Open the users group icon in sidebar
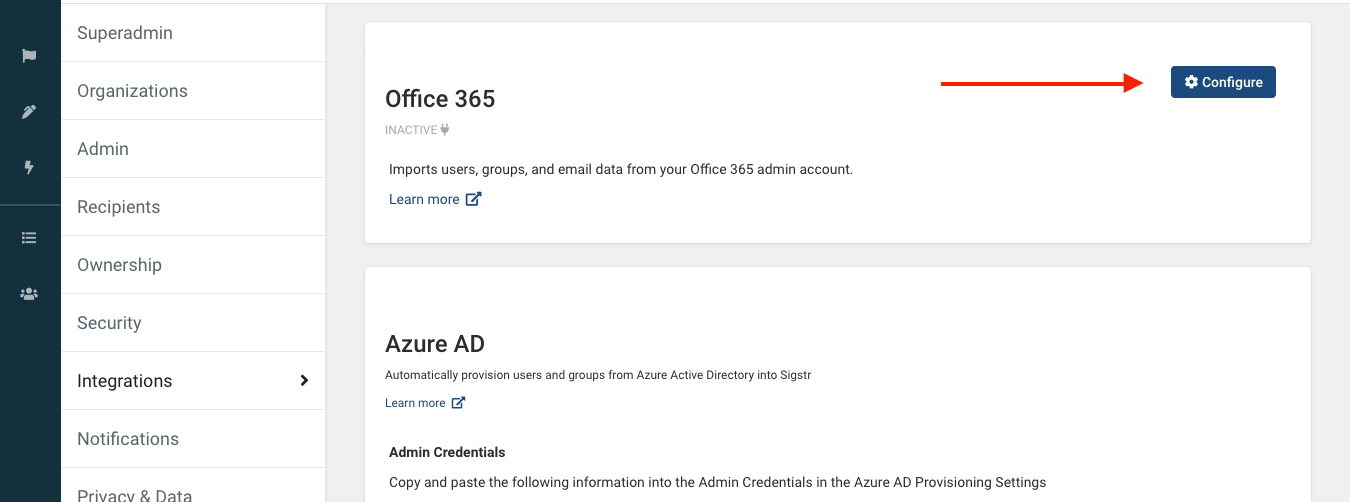Image resolution: width=1350 pixels, height=502 pixels. 29,294
